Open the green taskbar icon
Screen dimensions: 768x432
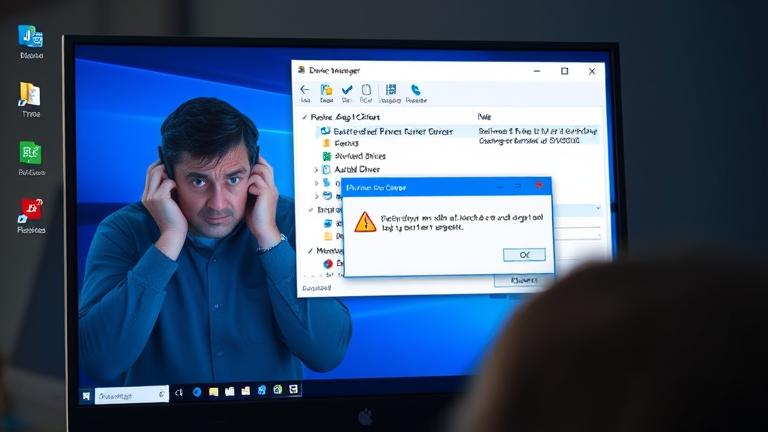pyautogui.click(x=278, y=389)
